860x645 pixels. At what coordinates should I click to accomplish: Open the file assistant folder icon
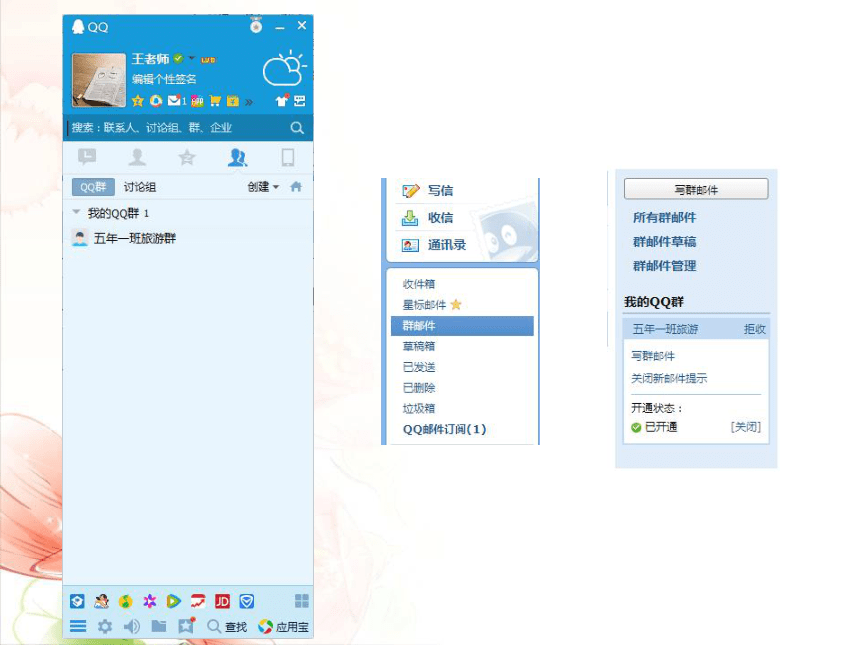point(159,626)
